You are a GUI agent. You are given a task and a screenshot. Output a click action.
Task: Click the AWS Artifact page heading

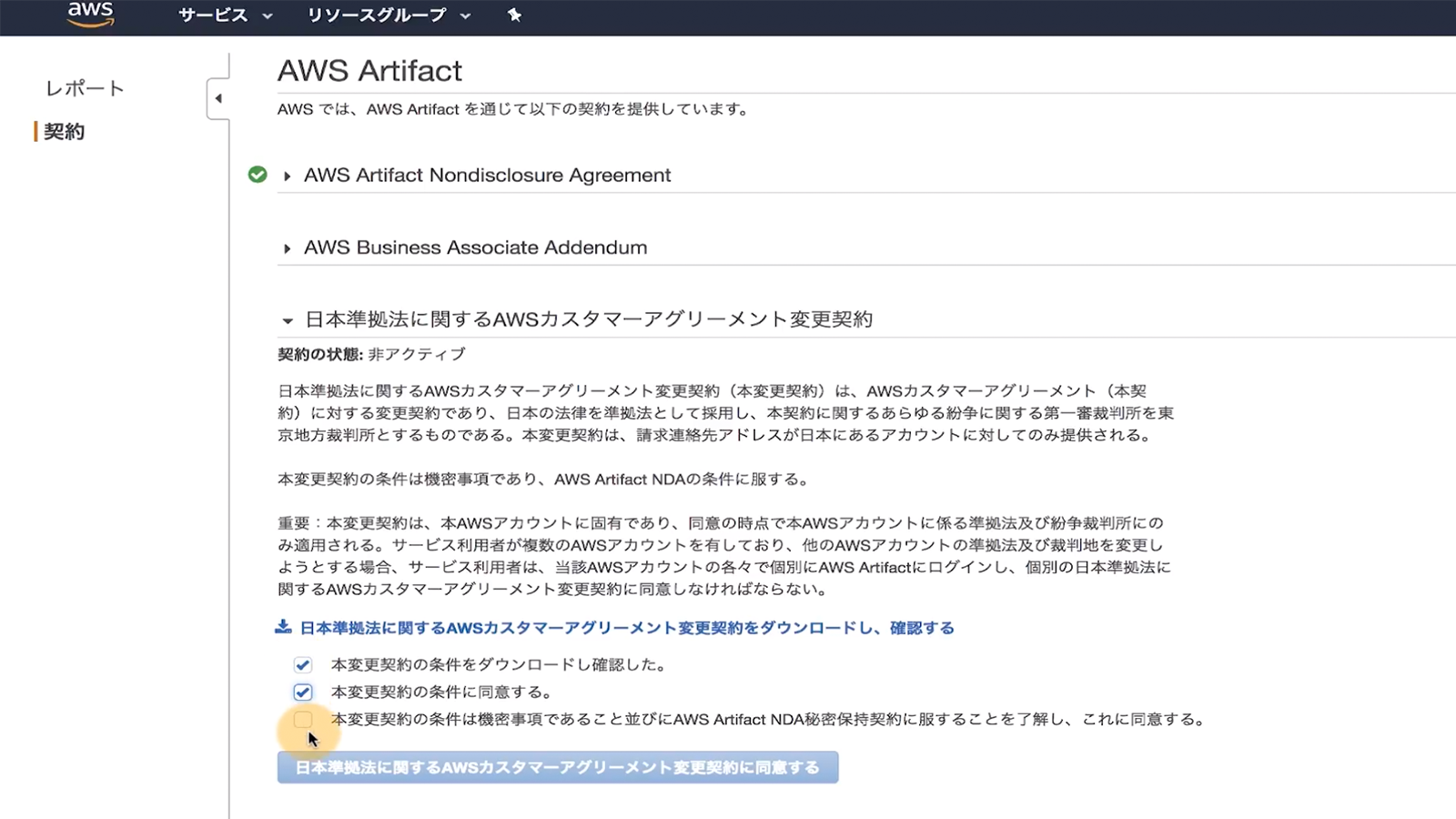coord(369,71)
